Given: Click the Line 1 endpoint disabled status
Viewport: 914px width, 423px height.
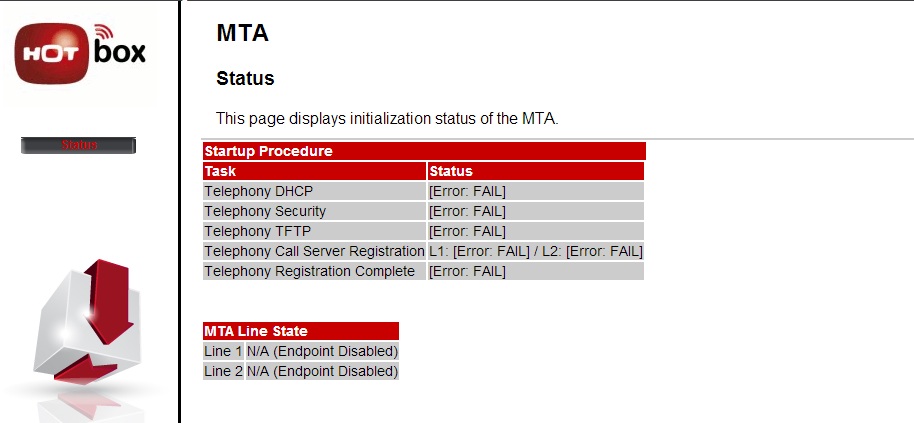Looking at the screenshot, I should [x=322, y=351].
